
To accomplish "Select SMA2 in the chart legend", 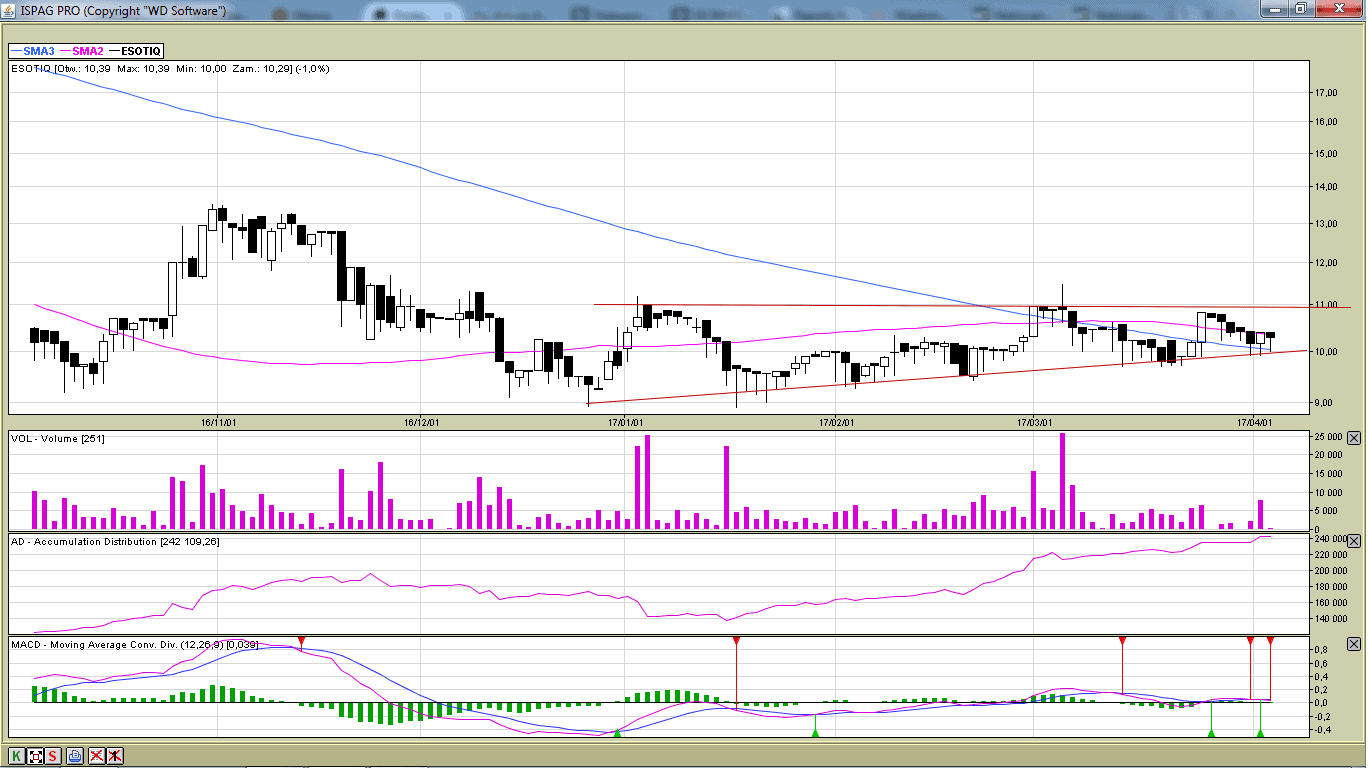I will (83, 51).
